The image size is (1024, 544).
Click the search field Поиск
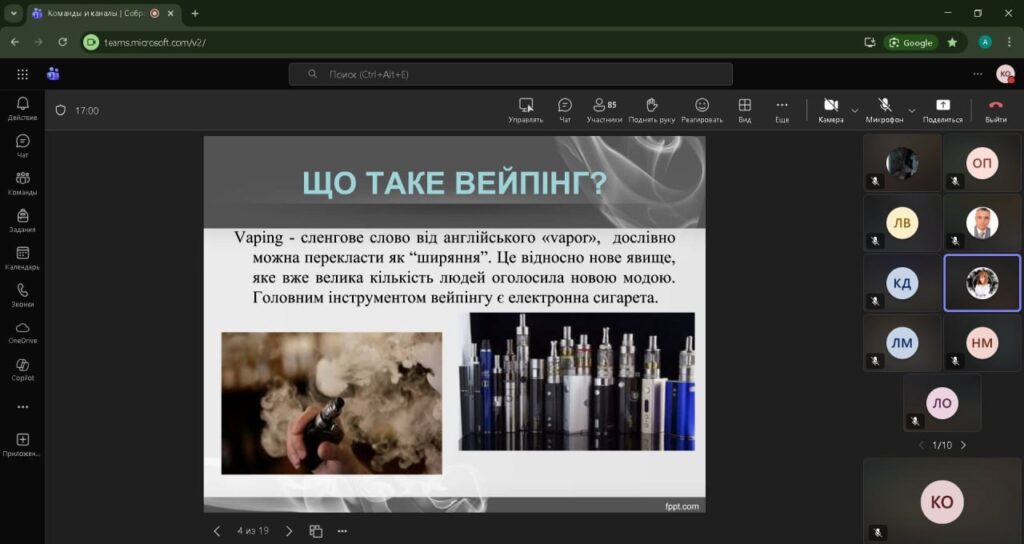(510, 74)
